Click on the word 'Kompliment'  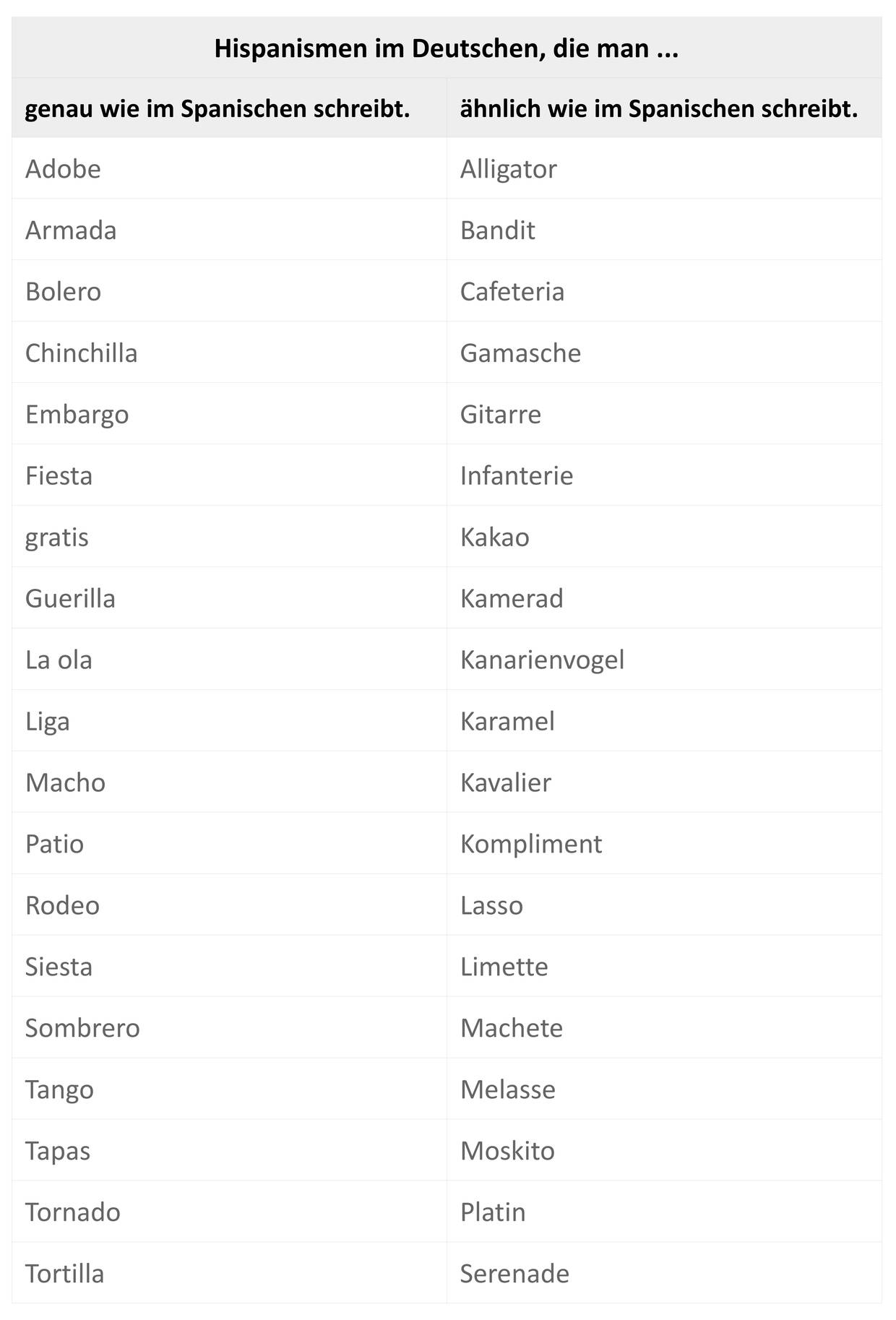coord(530,844)
